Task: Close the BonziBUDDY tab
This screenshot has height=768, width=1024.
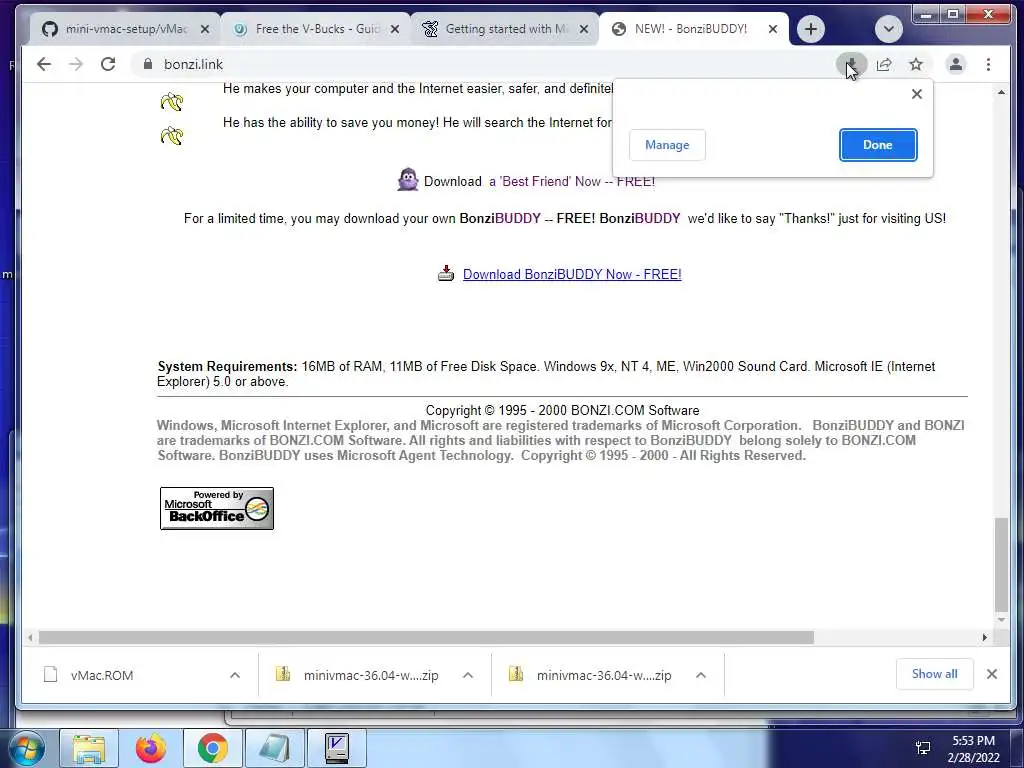Action: pyautogui.click(x=773, y=29)
